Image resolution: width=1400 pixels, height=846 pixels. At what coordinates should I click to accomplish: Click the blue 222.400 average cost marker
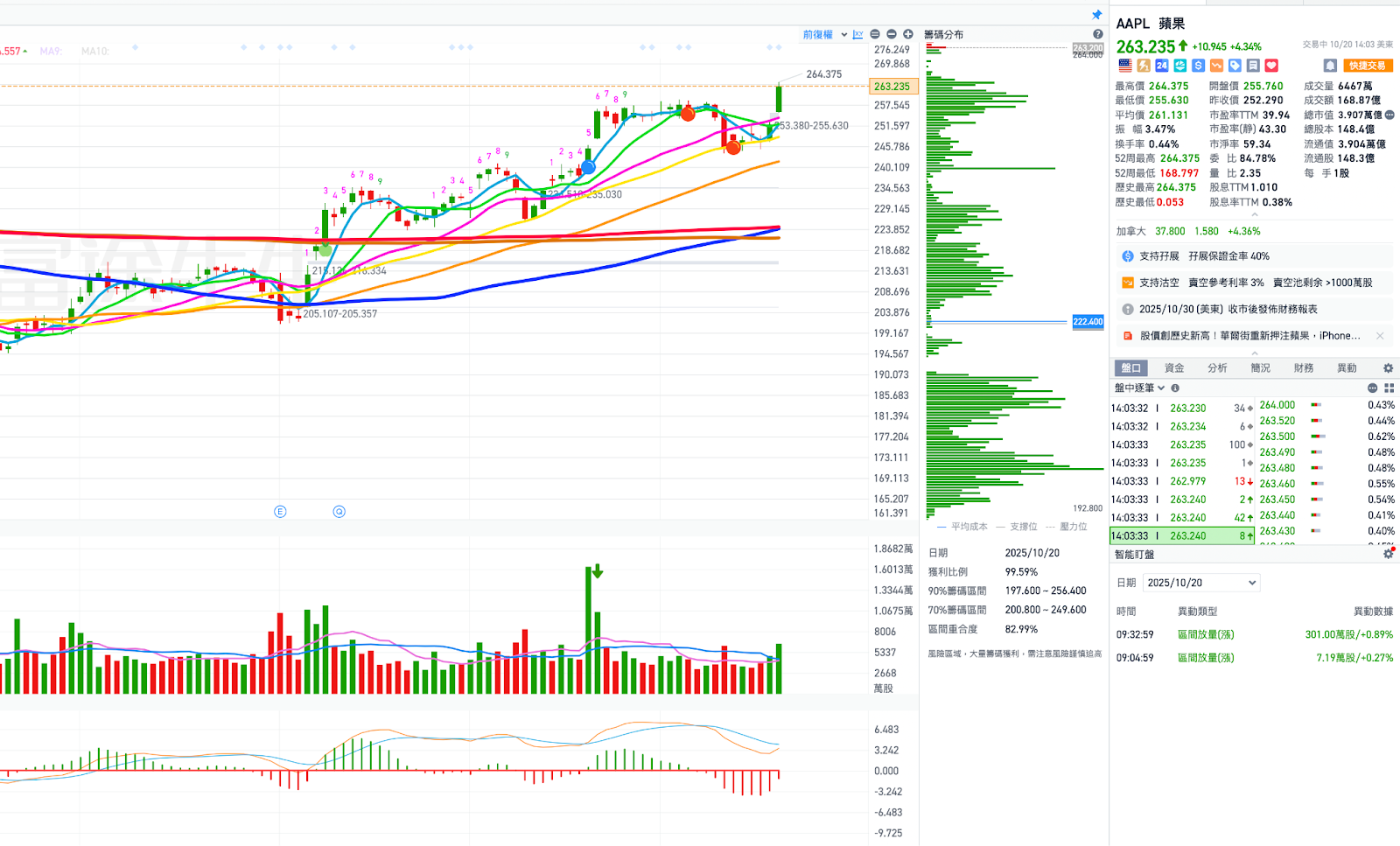[1088, 322]
